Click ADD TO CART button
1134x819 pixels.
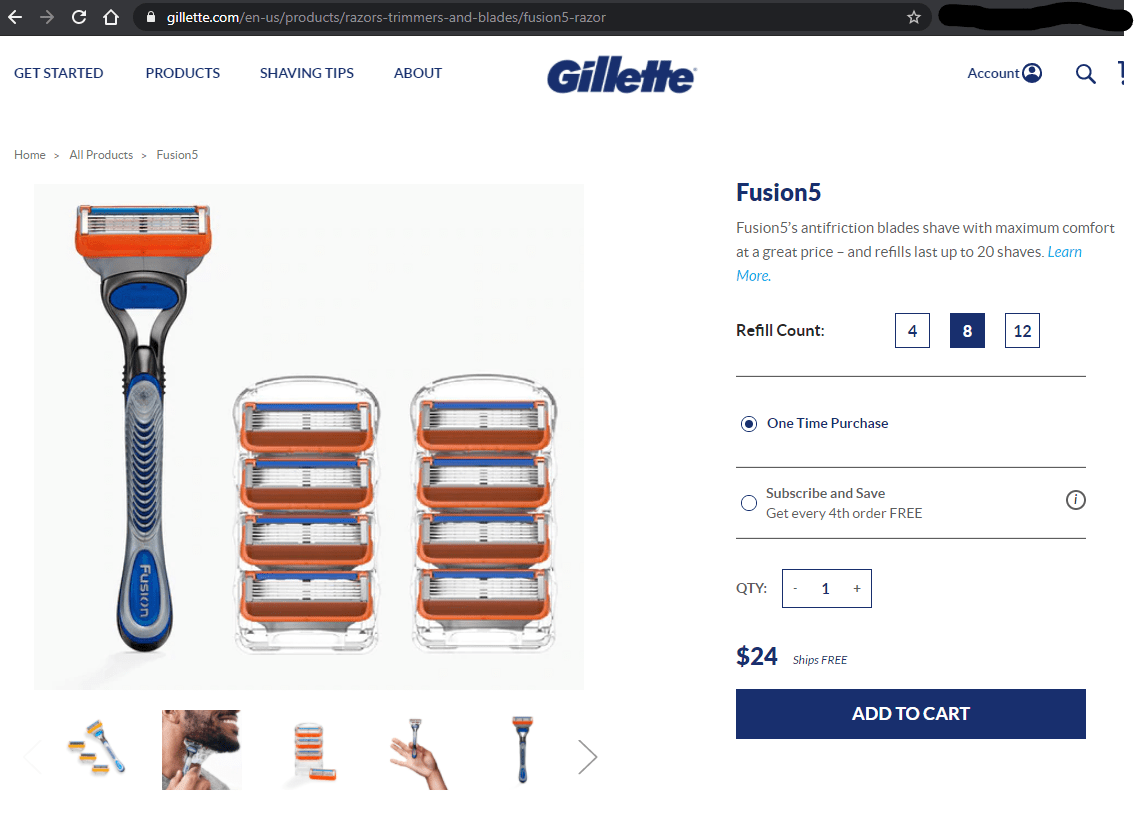point(911,714)
